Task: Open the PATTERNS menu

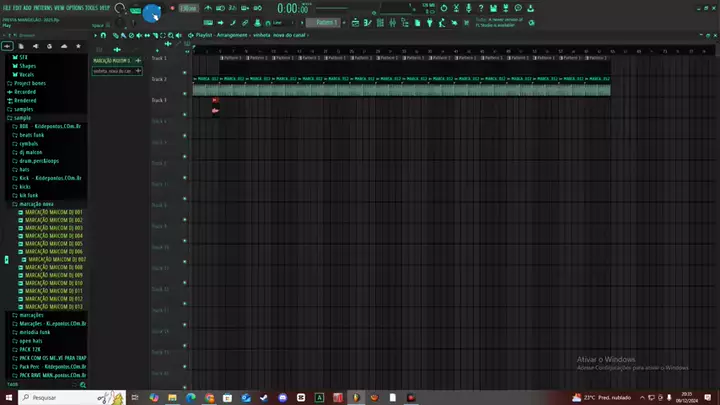Action: (42, 6)
